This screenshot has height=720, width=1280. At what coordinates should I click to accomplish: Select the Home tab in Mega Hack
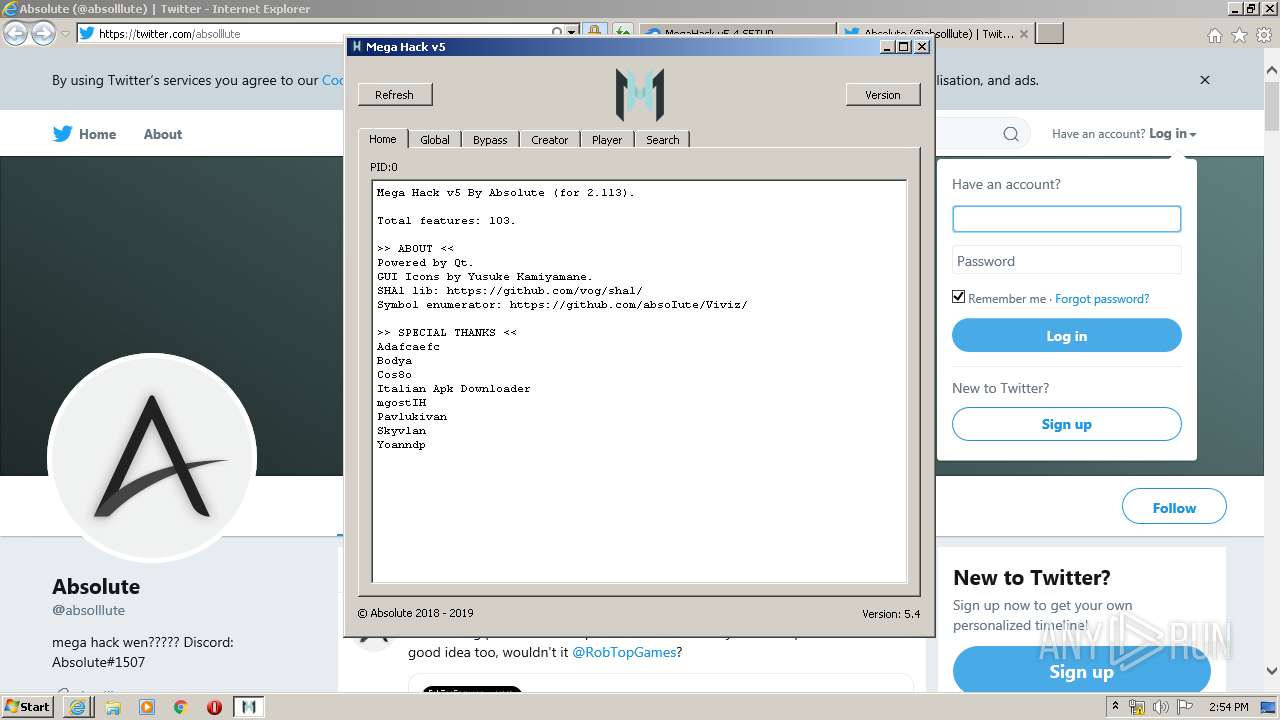coord(382,139)
